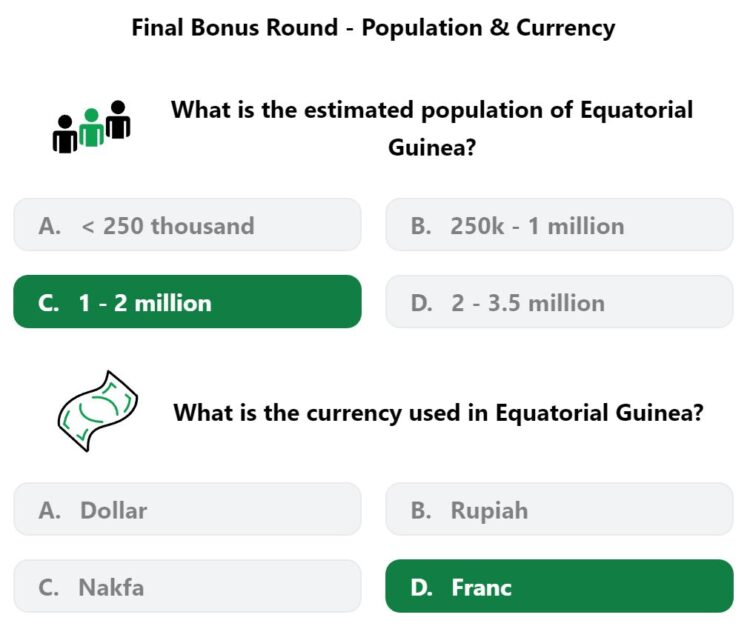The height and width of the screenshot is (629, 750).
Task: Click the estimated population question text
Action: (432, 128)
